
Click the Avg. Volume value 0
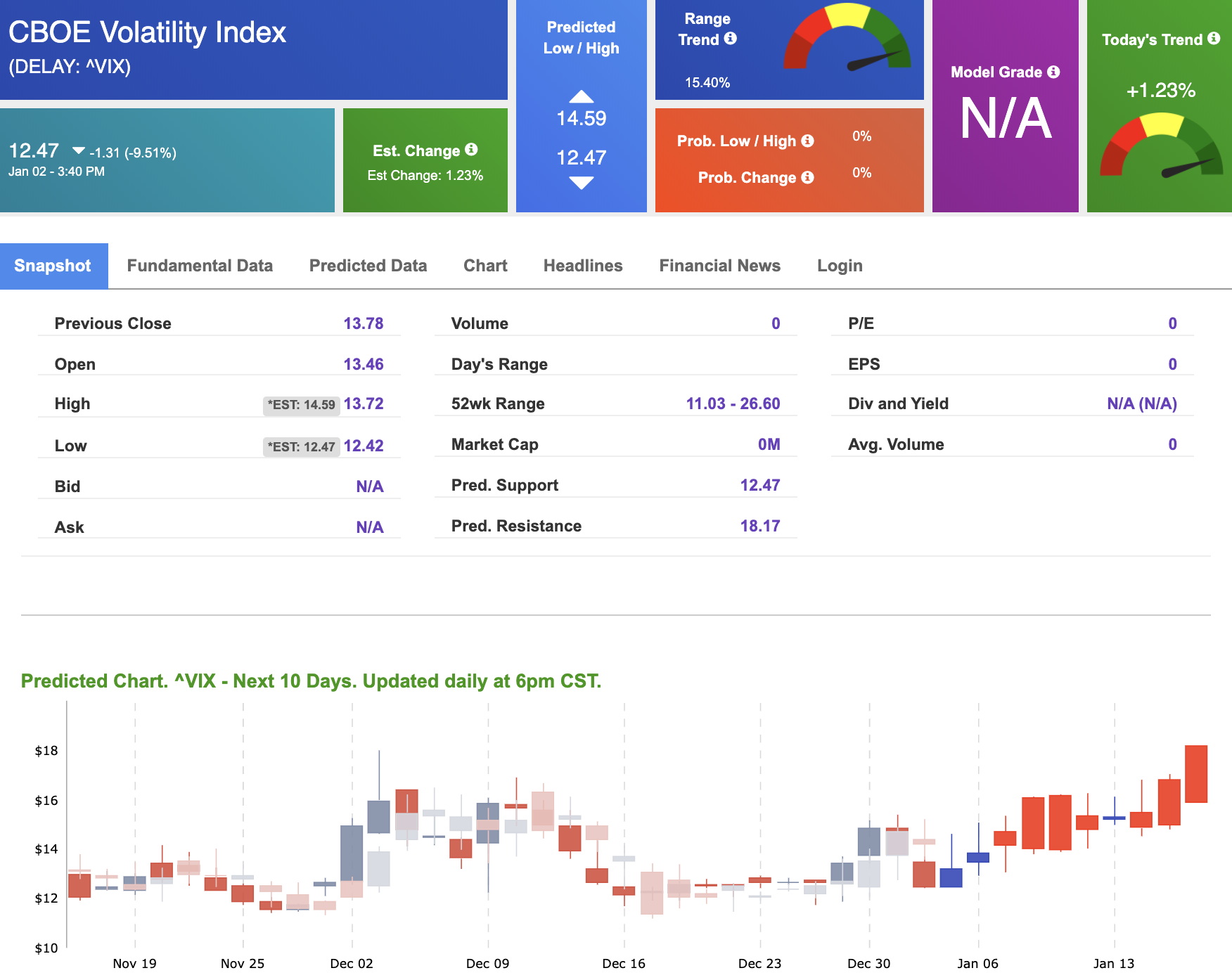click(x=1172, y=444)
